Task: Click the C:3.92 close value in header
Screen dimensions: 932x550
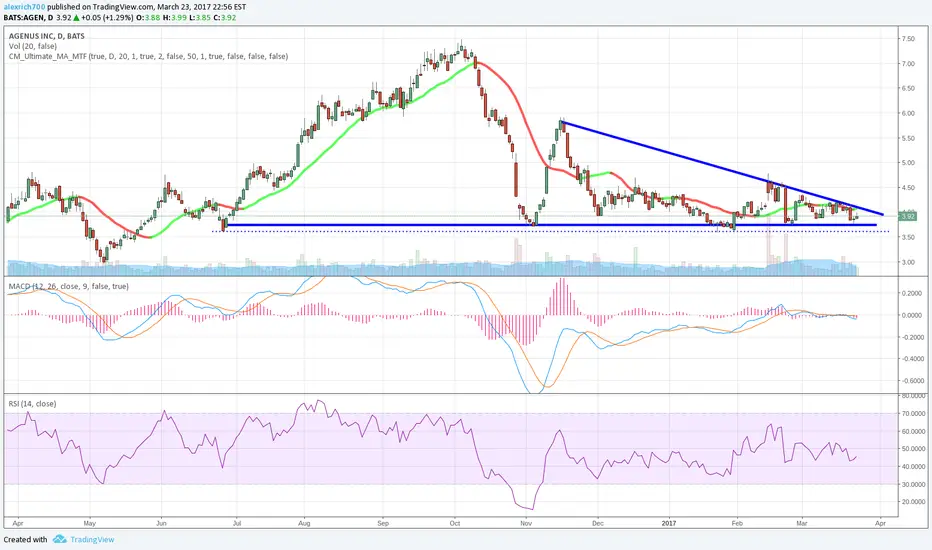Action: (x=225, y=17)
